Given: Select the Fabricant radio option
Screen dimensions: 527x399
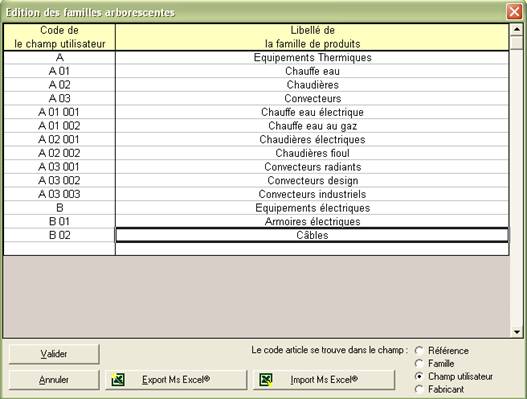Looking at the screenshot, I should (x=419, y=389).
